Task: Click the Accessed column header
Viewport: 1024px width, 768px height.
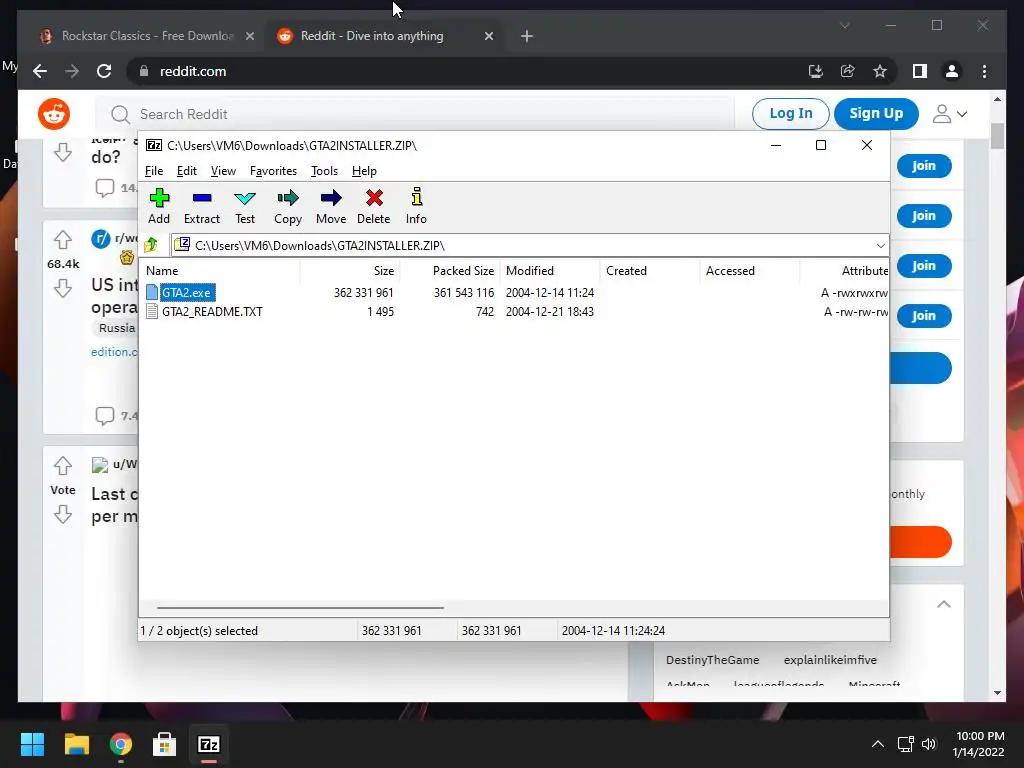Action: click(x=750, y=270)
